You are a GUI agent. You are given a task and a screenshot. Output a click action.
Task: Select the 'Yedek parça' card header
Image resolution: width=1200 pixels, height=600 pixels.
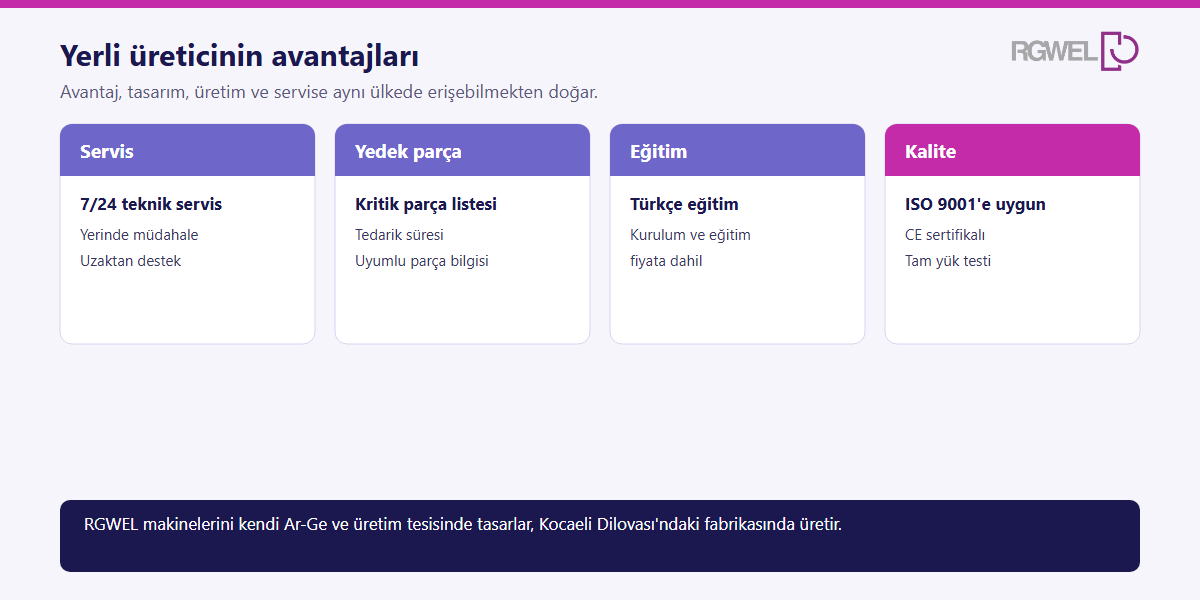pos(462,151)
